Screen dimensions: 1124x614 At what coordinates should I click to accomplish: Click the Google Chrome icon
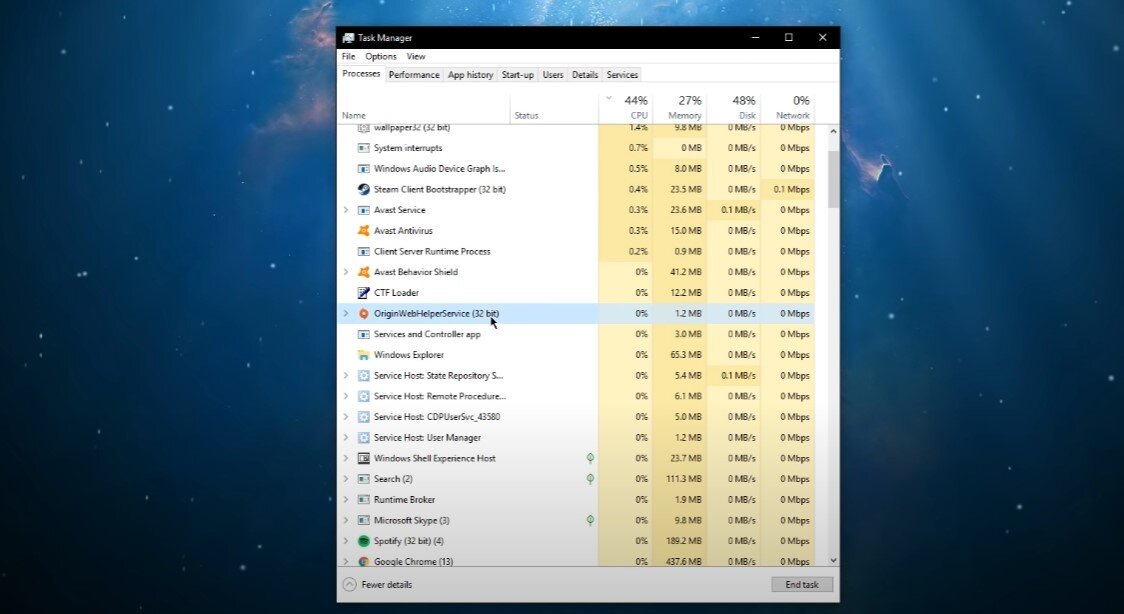(x=363, y=562)
